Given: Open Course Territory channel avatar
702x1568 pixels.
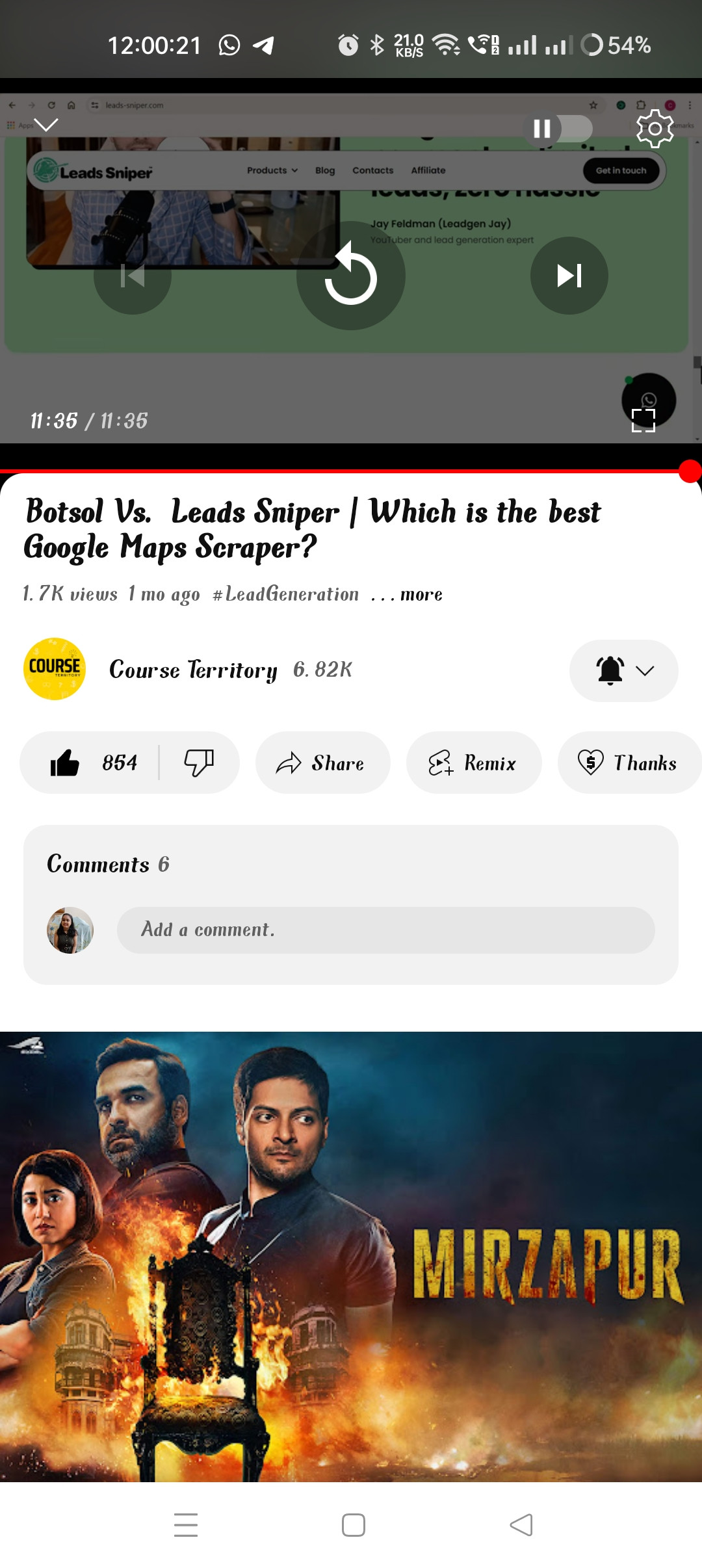Looking at the screenshot, I should [x=55, y=669].
